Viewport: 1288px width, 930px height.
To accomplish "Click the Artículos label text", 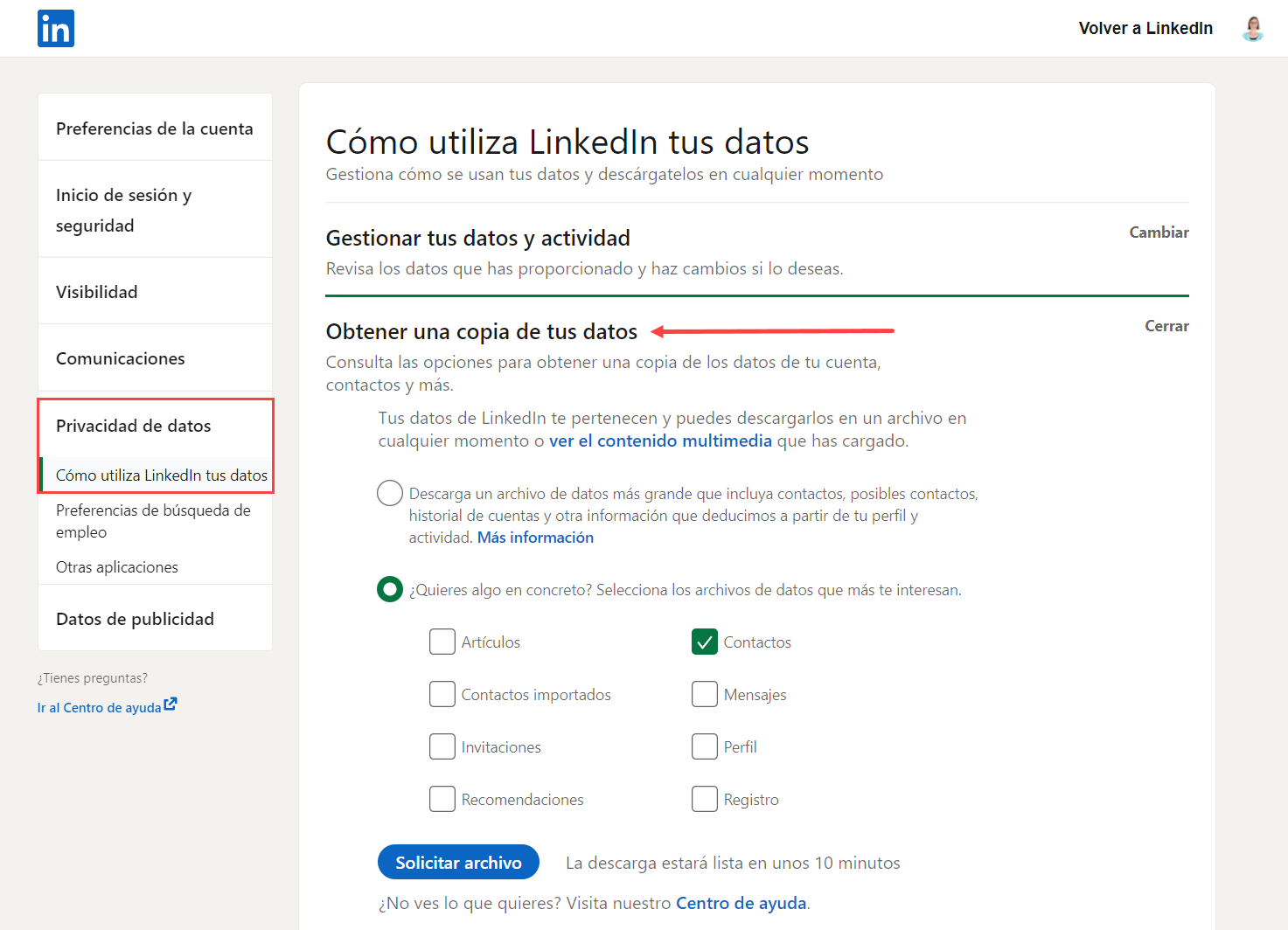I will [491, 642].
